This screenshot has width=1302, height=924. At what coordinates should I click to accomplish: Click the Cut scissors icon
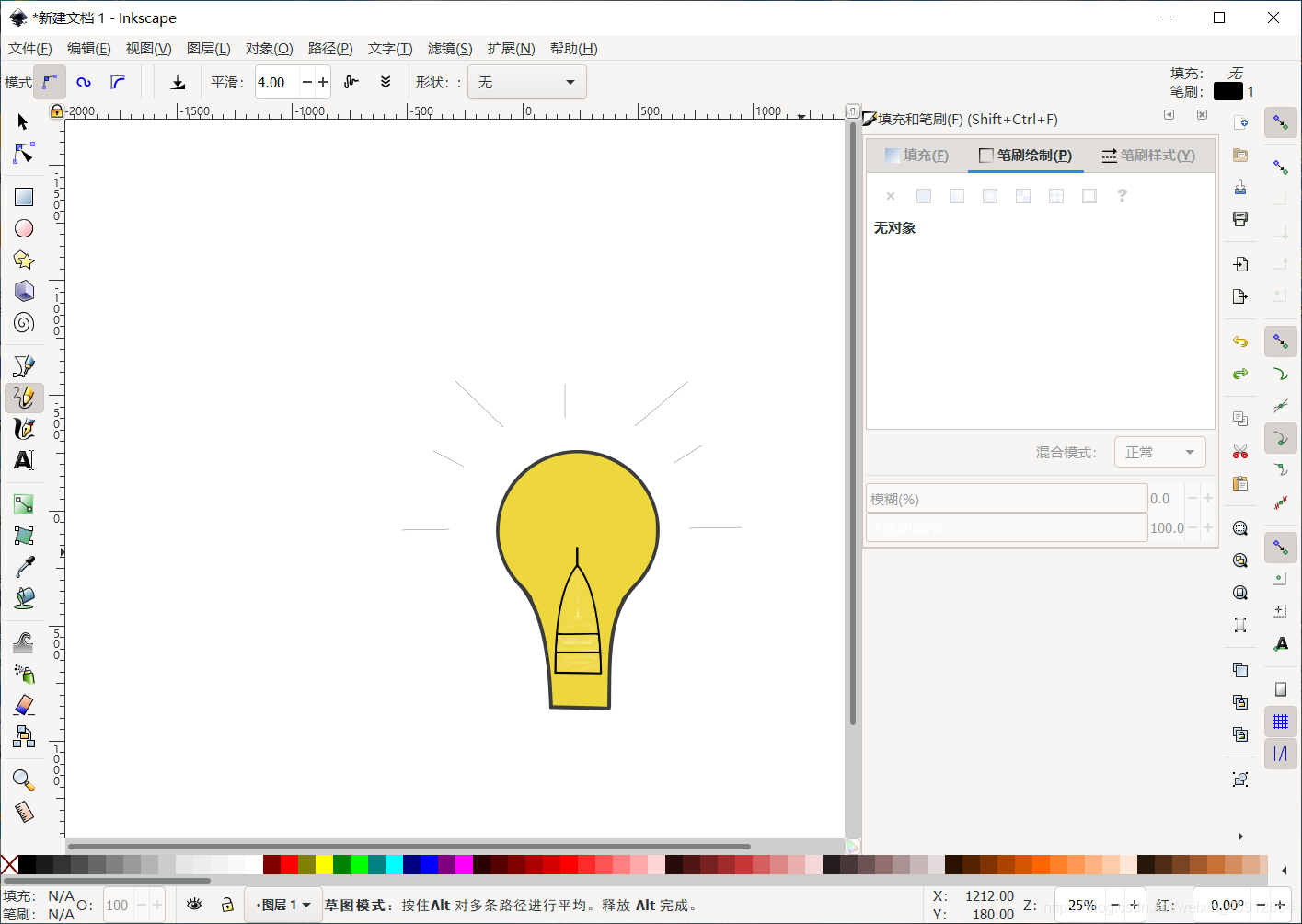[1240, 451]
